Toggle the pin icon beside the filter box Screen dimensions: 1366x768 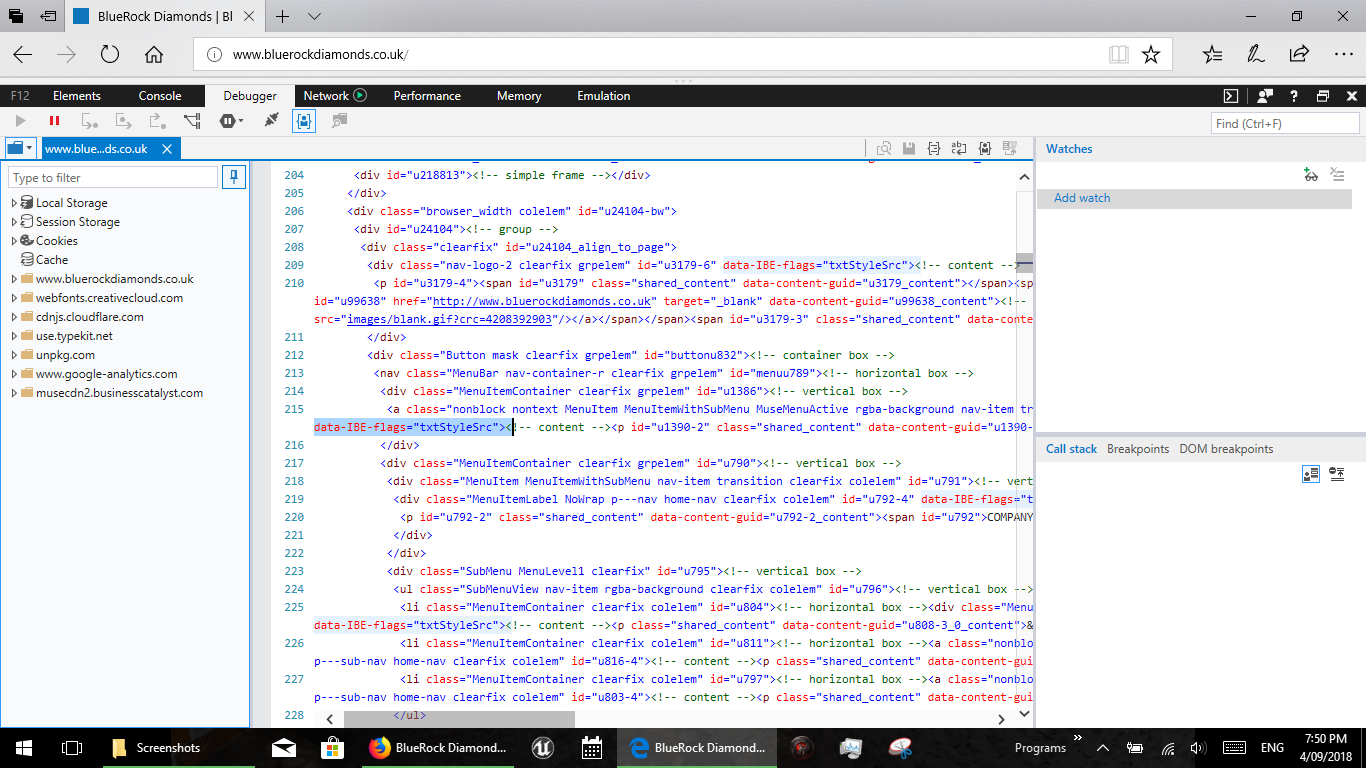point(234,177)
